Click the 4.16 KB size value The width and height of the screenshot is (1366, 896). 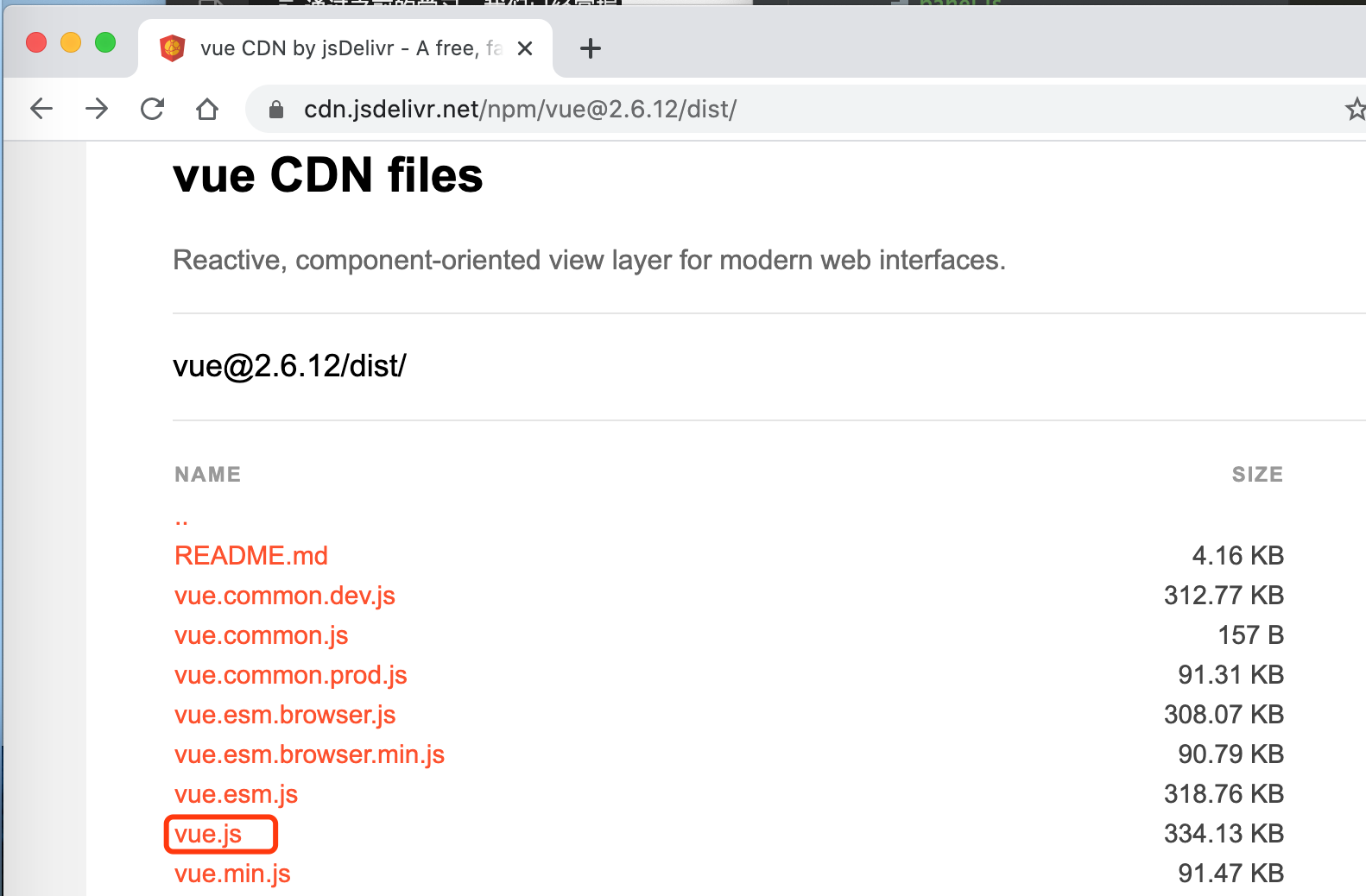[1238, 556]
